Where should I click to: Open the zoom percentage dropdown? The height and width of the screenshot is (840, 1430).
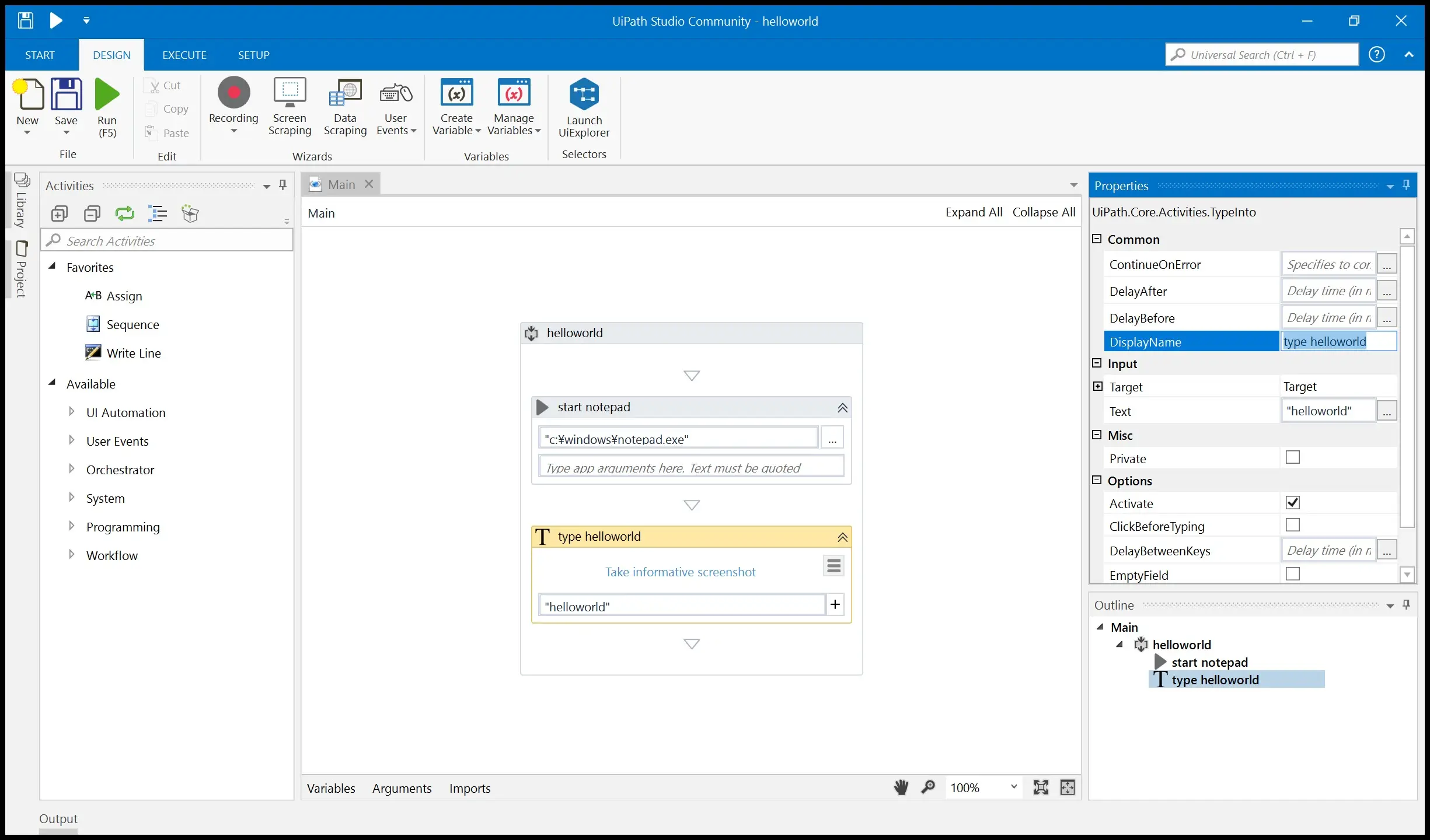click(x=1014, y=787)
